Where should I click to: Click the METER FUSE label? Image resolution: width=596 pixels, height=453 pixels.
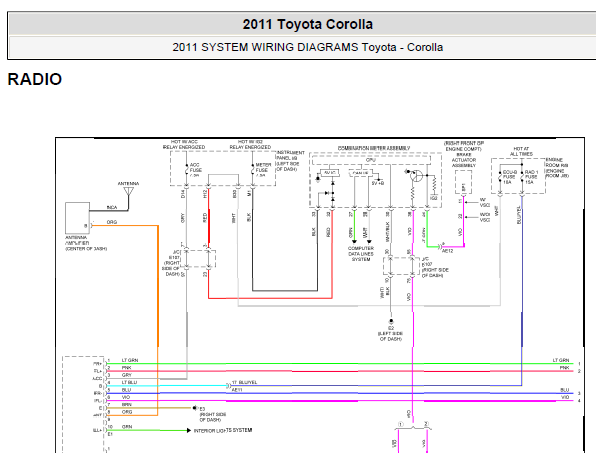point(263,170)
